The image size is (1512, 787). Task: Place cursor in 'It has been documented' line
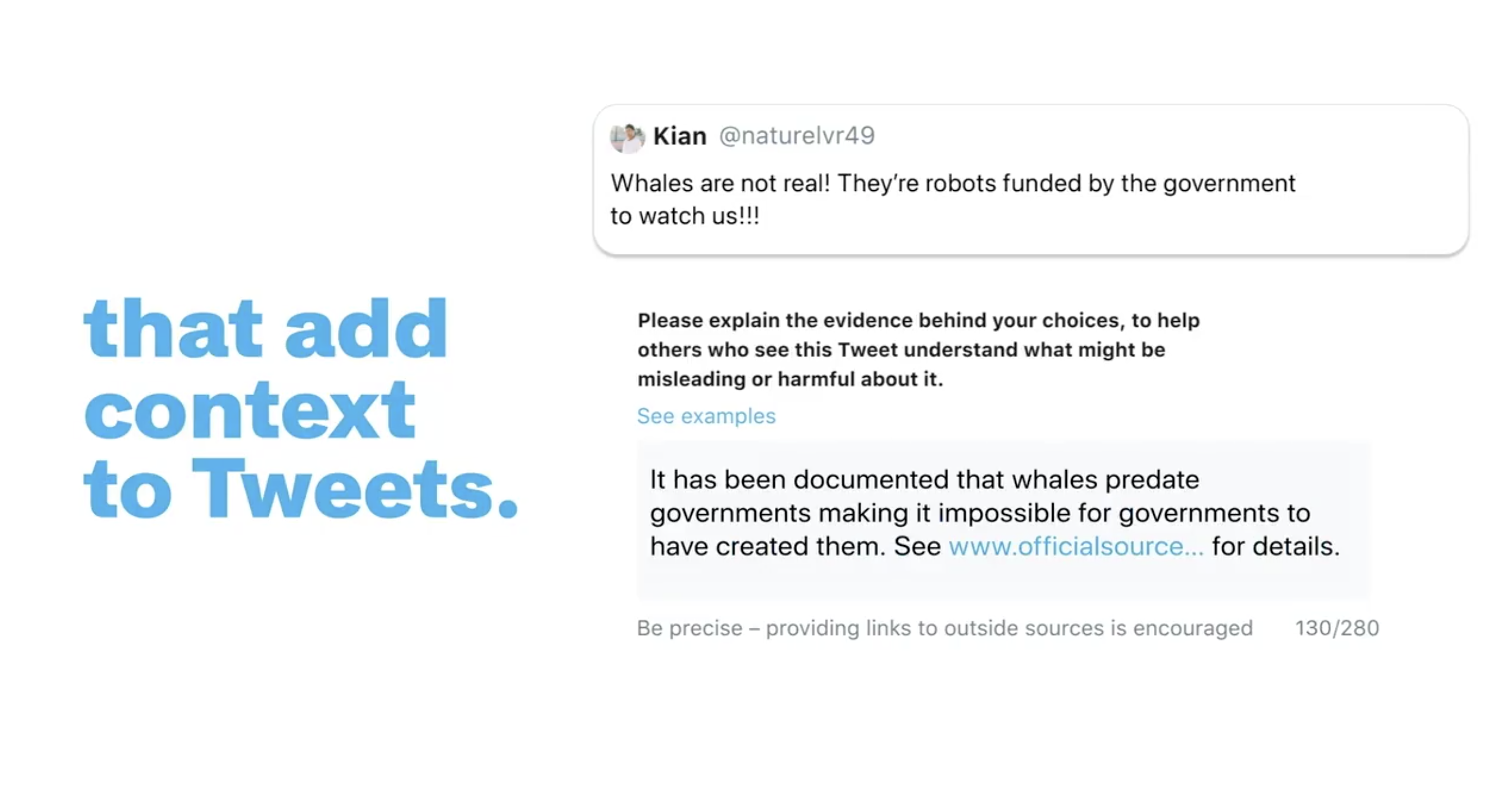pyautogui.click(x=924, y=480)
